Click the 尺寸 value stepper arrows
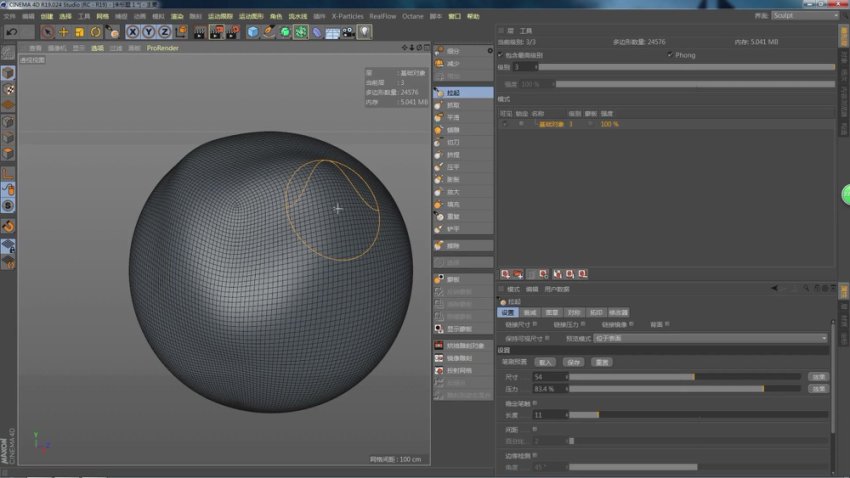The image size is (850, 478). tap(566, 376)
